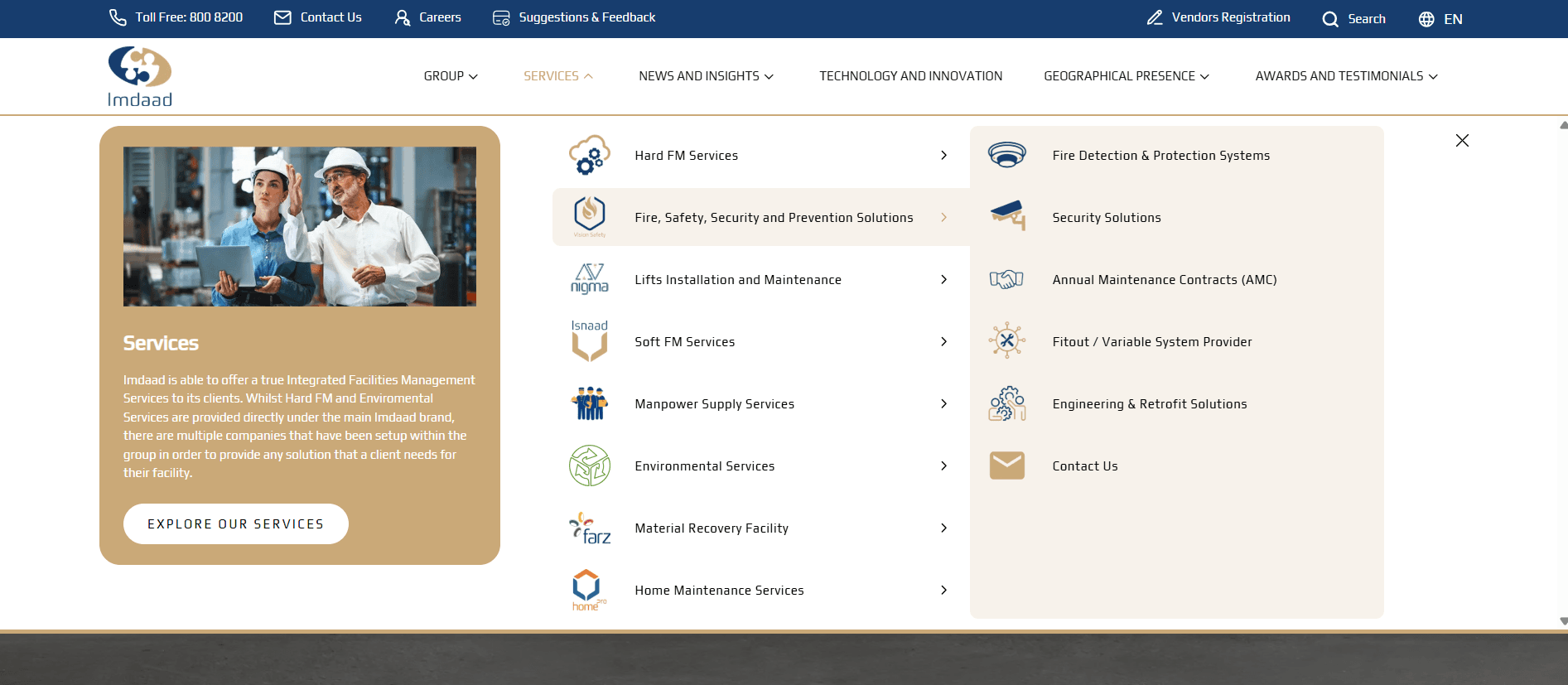Collapse the SERVICES dropdown menu
The image size is (1568, 685).
coord(557,76)
